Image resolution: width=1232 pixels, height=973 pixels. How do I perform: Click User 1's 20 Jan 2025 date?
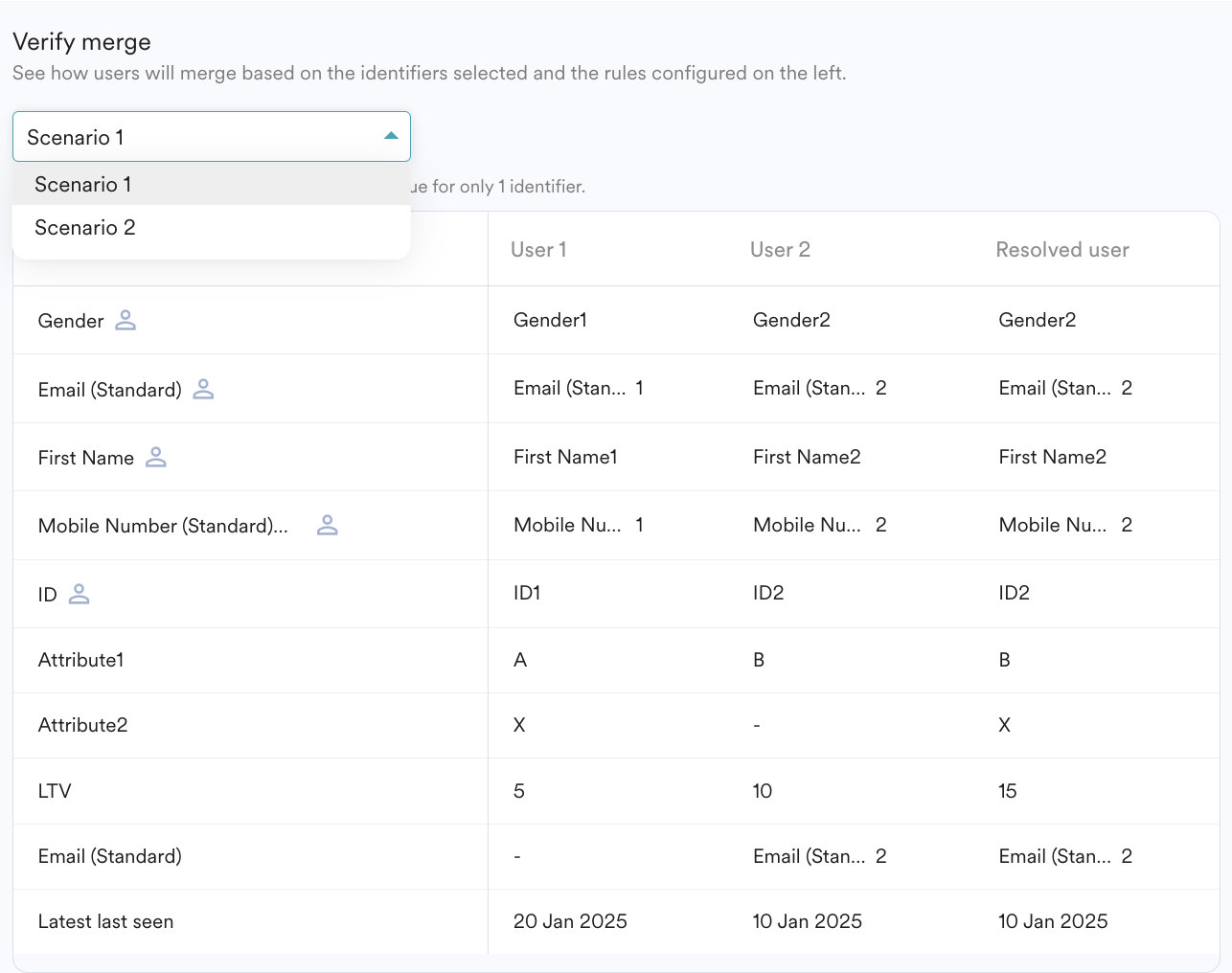pyautogui.click(x=570, y=921)
